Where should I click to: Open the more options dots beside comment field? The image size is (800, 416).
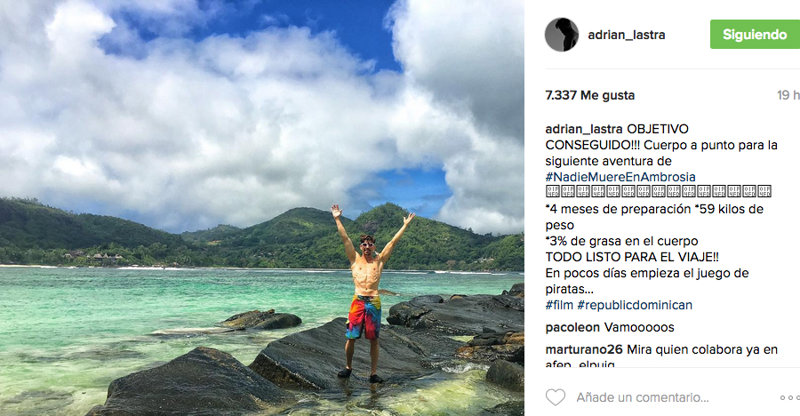click(x=788, y=397)
